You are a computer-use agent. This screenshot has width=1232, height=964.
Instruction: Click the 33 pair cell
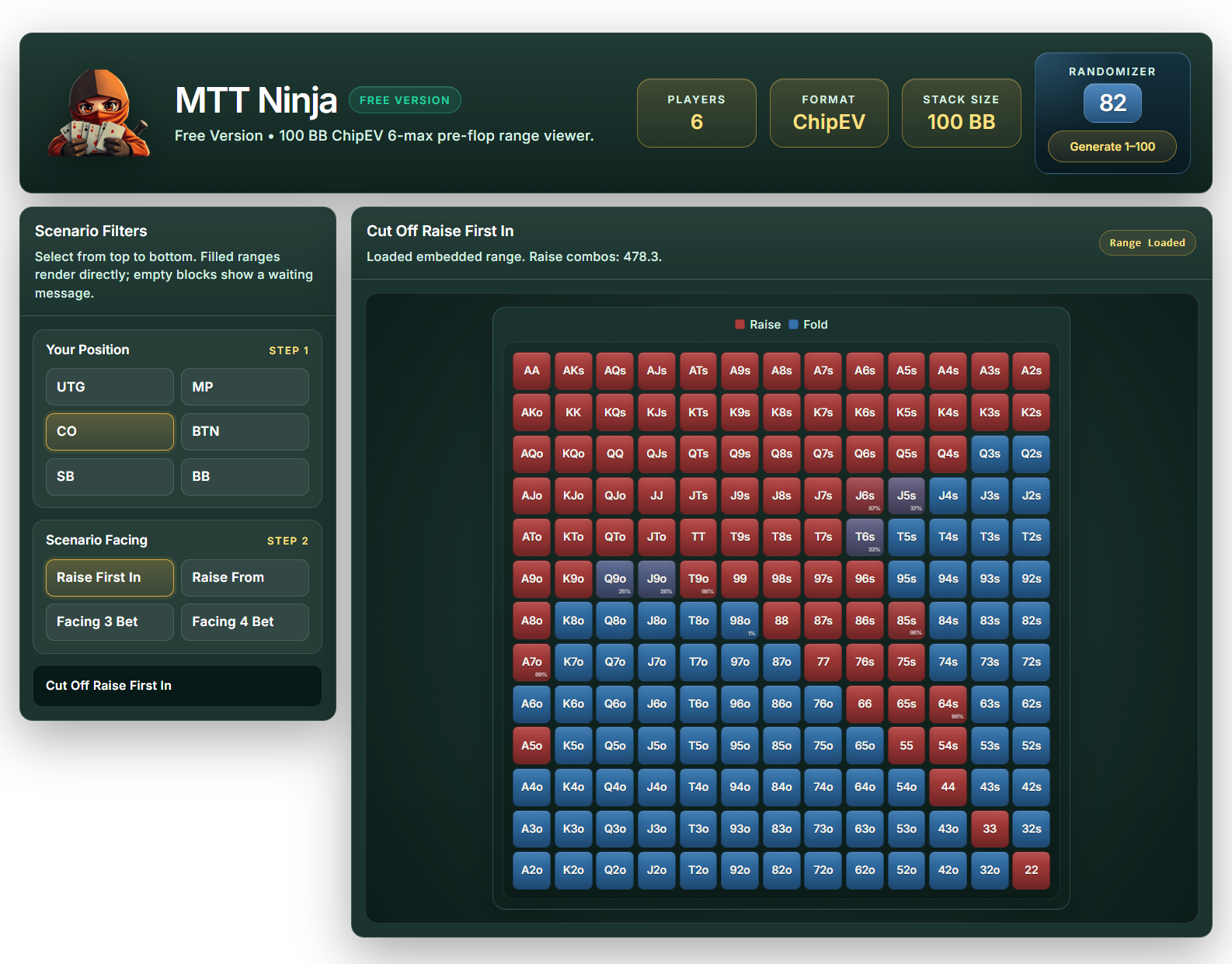[990, 829]
